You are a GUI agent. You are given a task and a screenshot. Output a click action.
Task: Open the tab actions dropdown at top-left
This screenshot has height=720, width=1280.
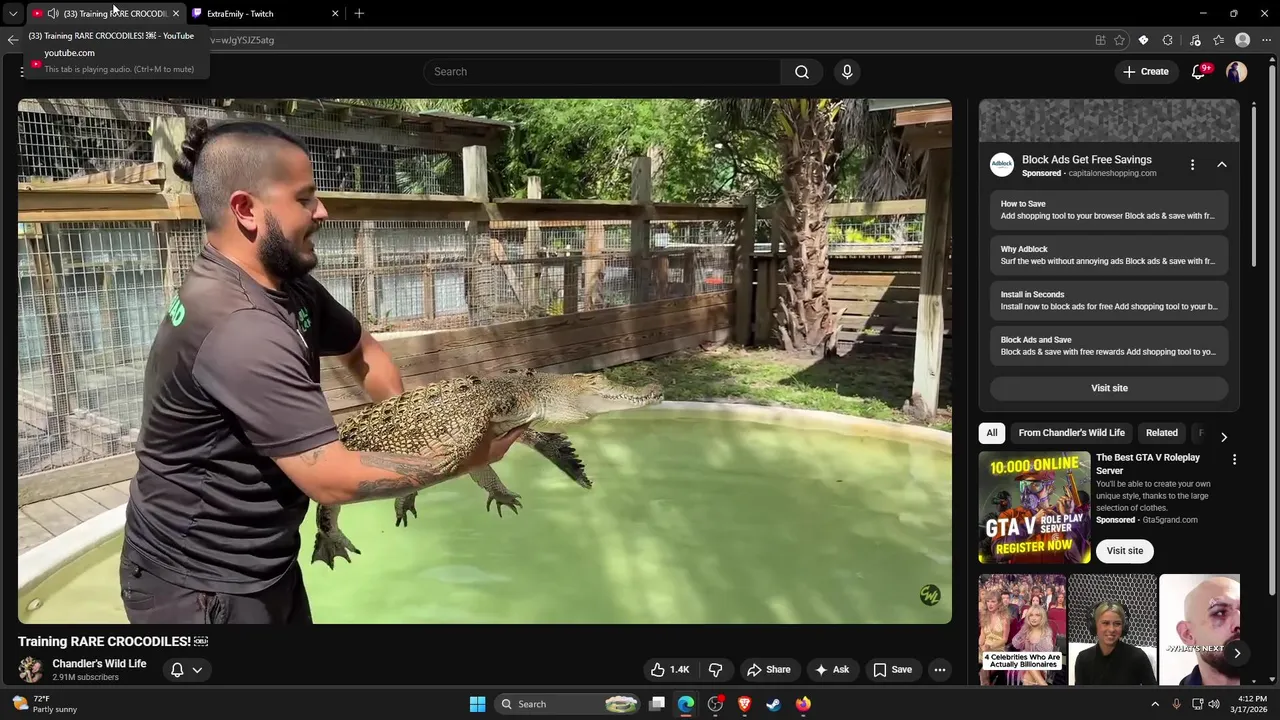(13, 14)
